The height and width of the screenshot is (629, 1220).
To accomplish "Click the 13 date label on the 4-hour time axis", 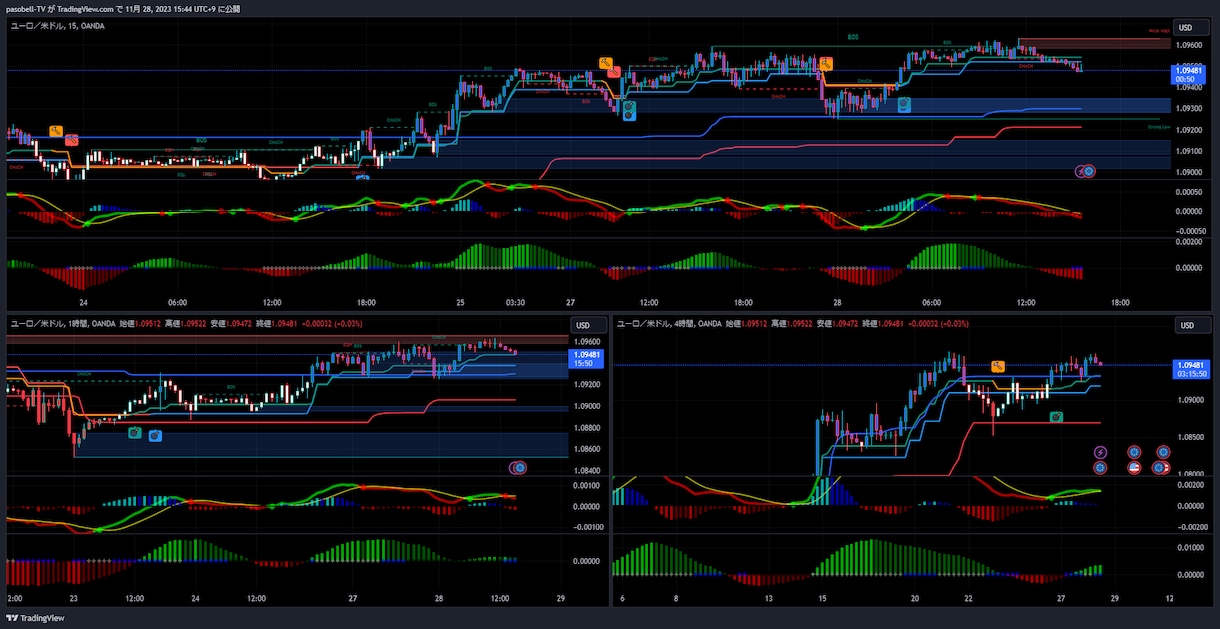I will tap(767, 598).
